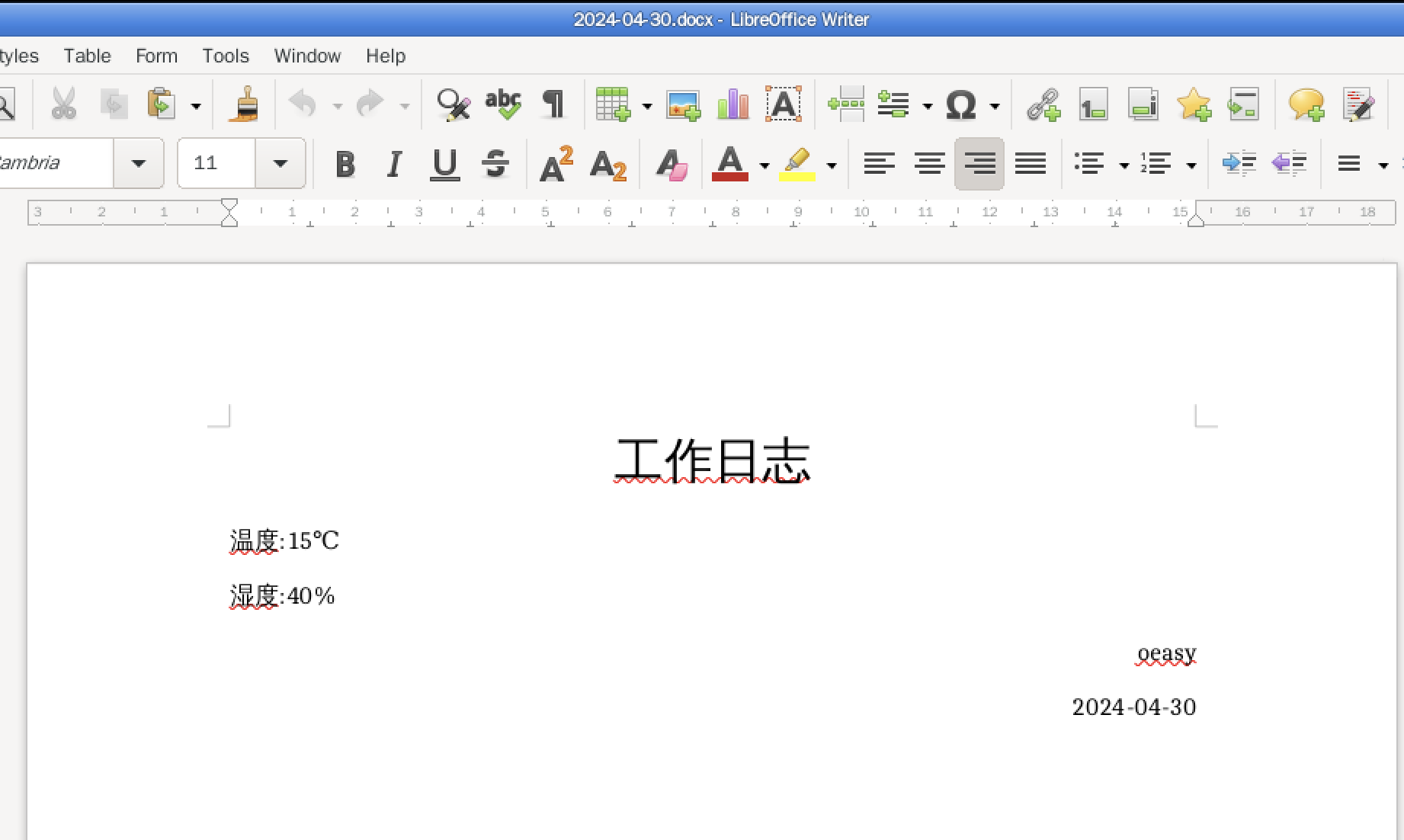The width and height of the screenshot is (1404, 840).
Task: Click the Cut scissors icon
Action: (x=63, y=104)
